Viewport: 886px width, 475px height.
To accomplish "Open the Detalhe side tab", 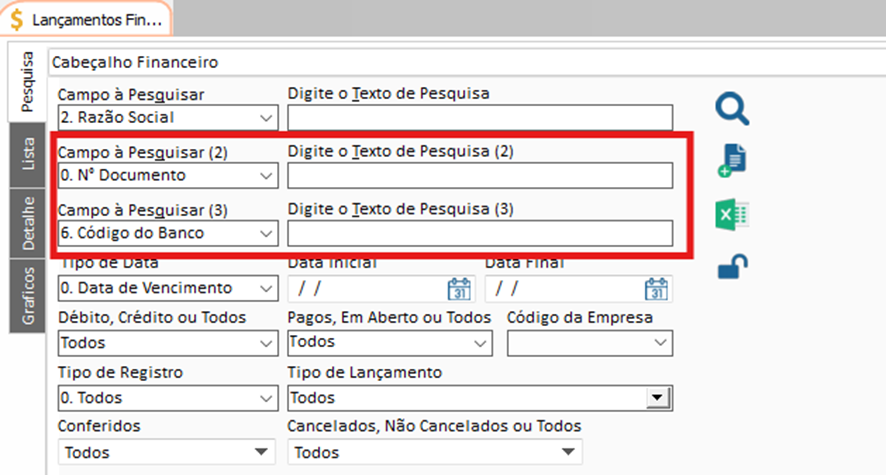I will point(28,223).
